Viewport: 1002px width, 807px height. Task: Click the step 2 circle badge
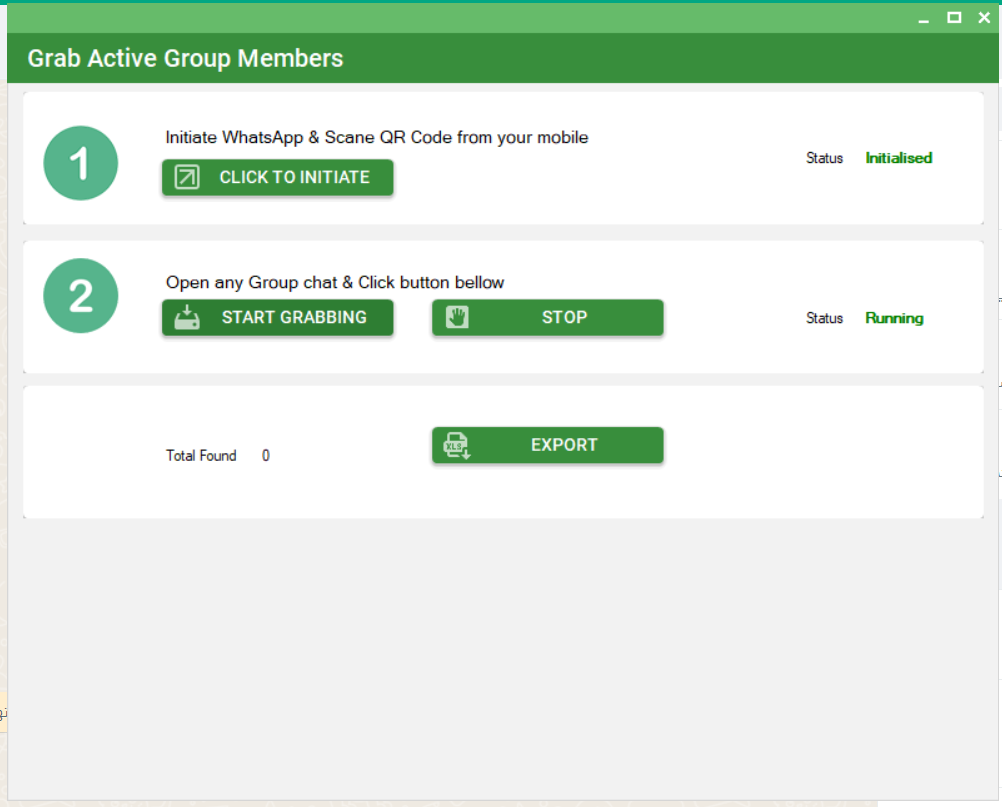[x=81, y=296]
